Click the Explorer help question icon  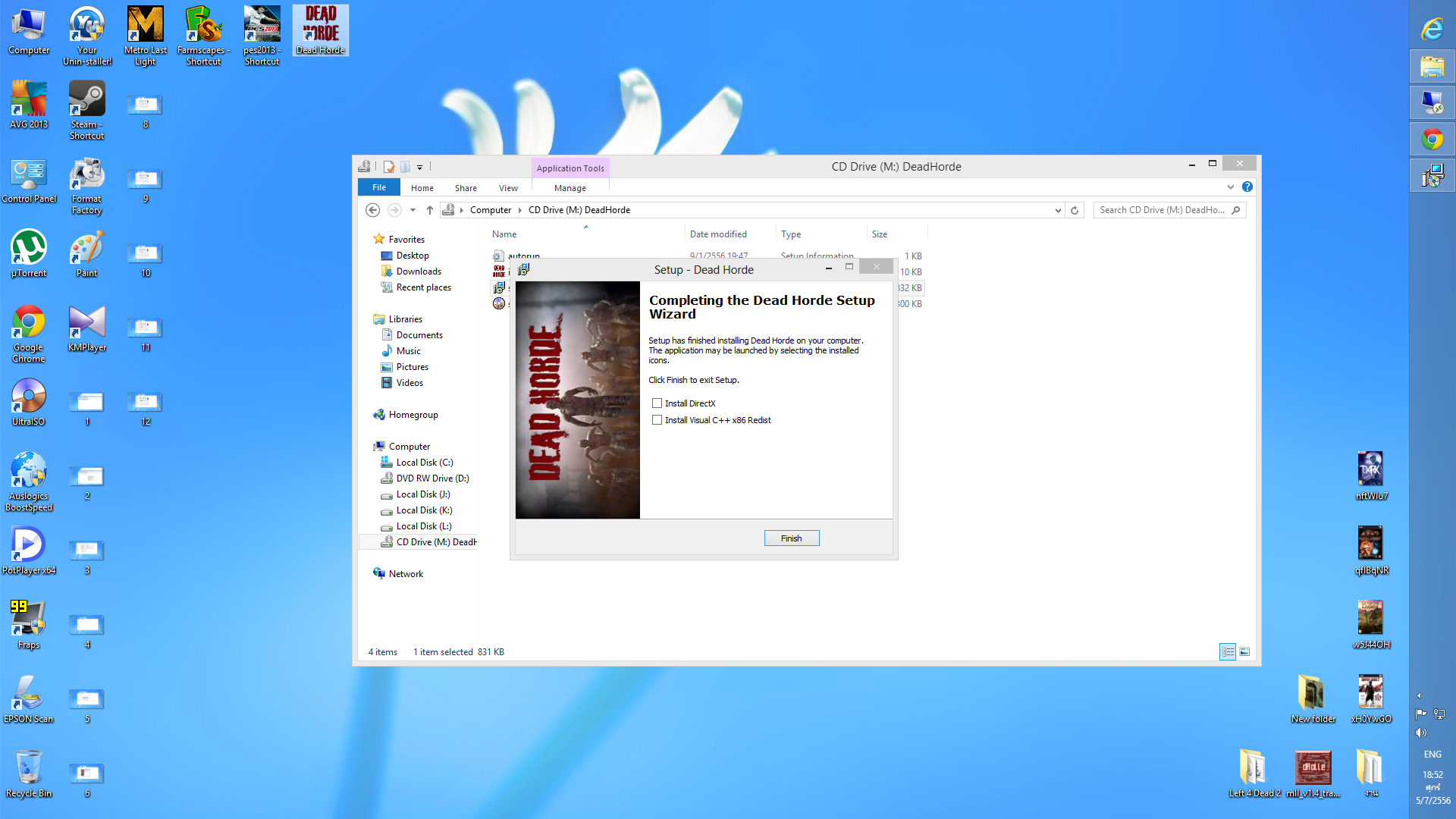click(x=1247, y=187)
